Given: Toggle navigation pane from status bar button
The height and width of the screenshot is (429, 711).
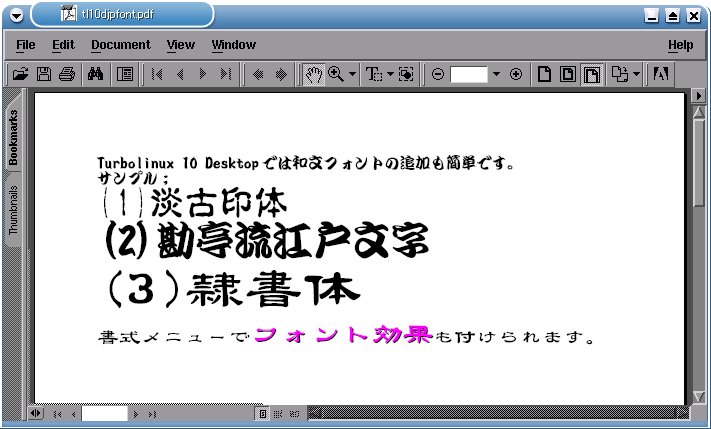Looking at the screenshot, I should tap(35, 414).
